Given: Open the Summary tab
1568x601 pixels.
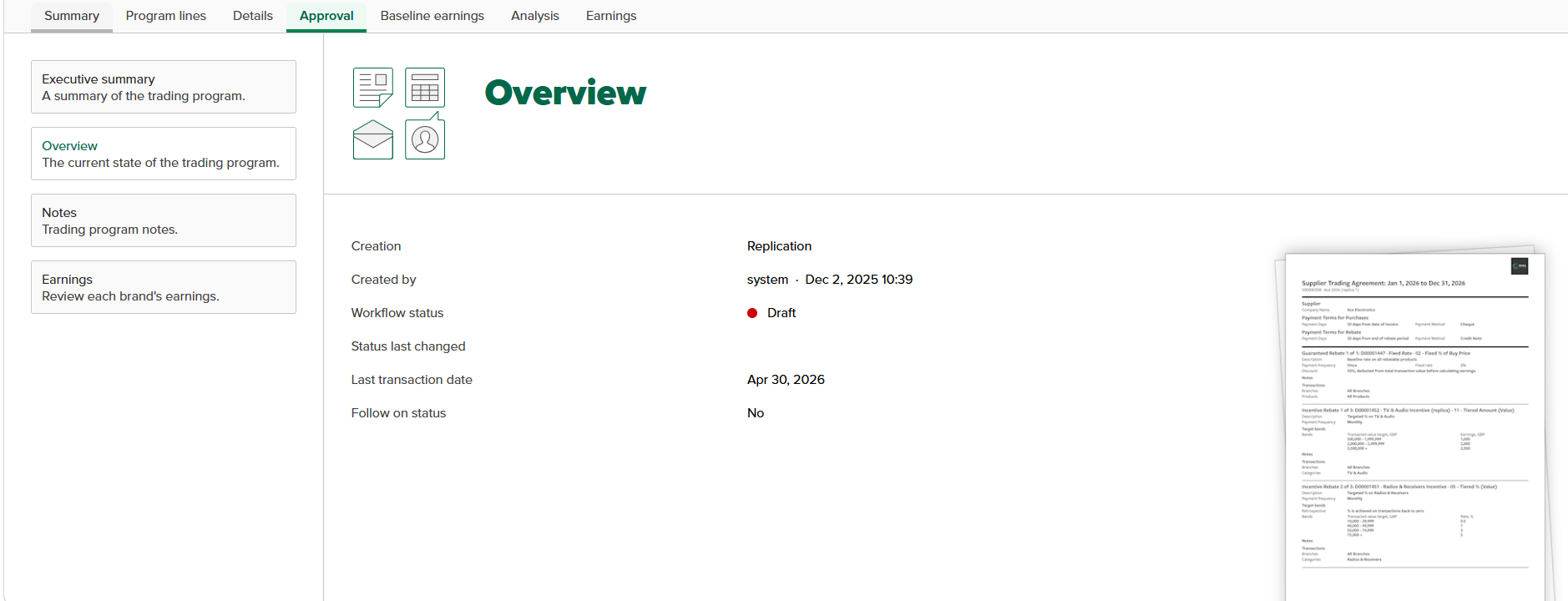Looking at the screenshot, I should click(72, 16).
